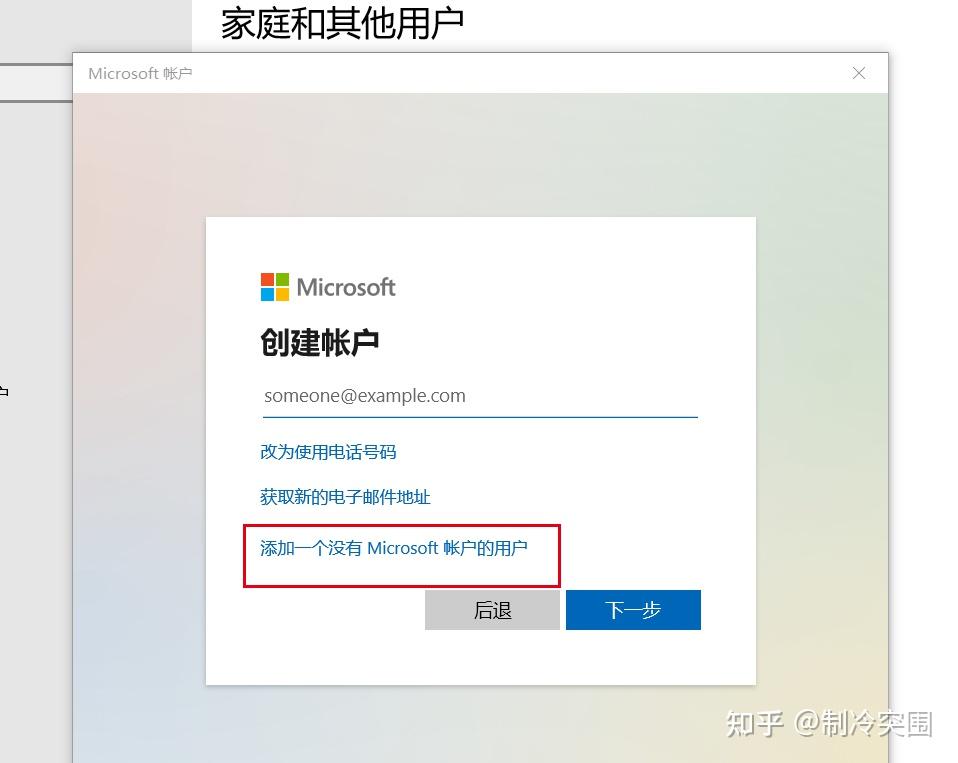Click the Microsoft 帐户 title bar label

[x=140, y=73]
